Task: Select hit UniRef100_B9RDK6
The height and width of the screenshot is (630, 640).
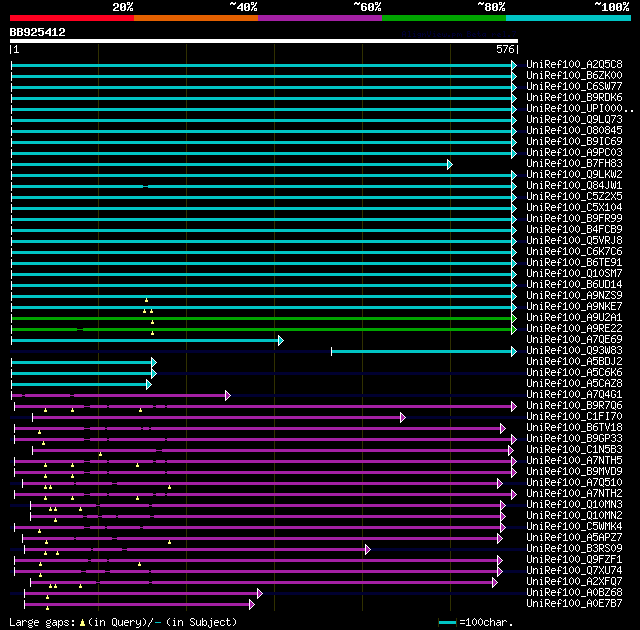Action: coord(574,98)
